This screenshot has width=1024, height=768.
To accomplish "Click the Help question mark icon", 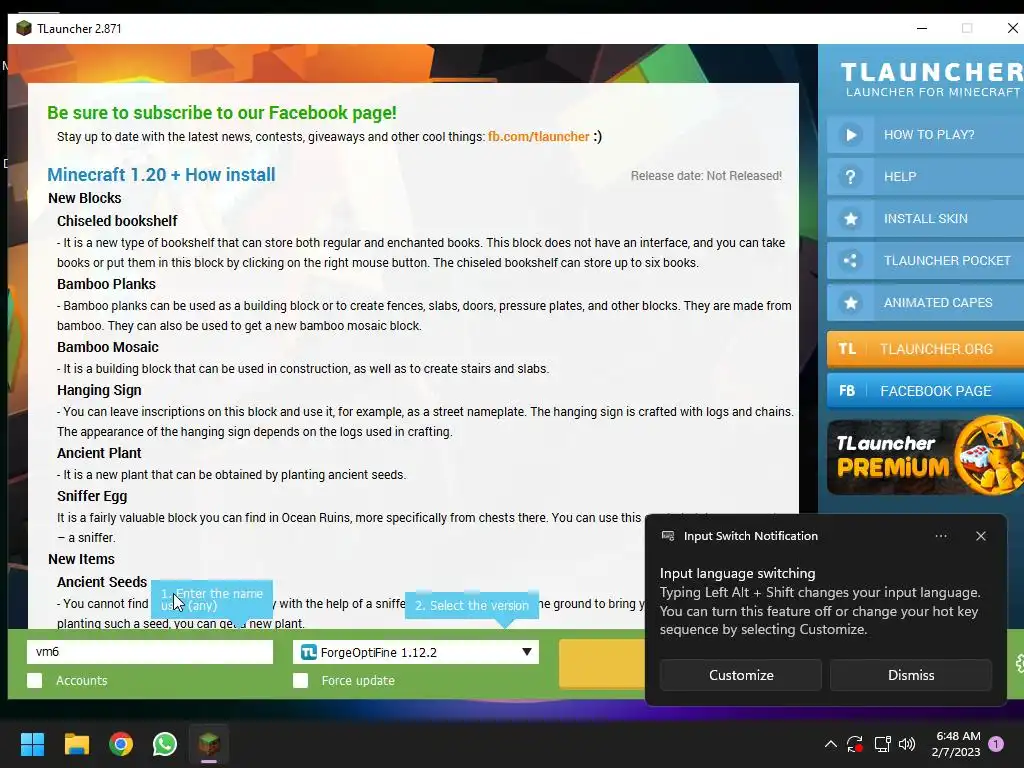I will tap(850, 177).
